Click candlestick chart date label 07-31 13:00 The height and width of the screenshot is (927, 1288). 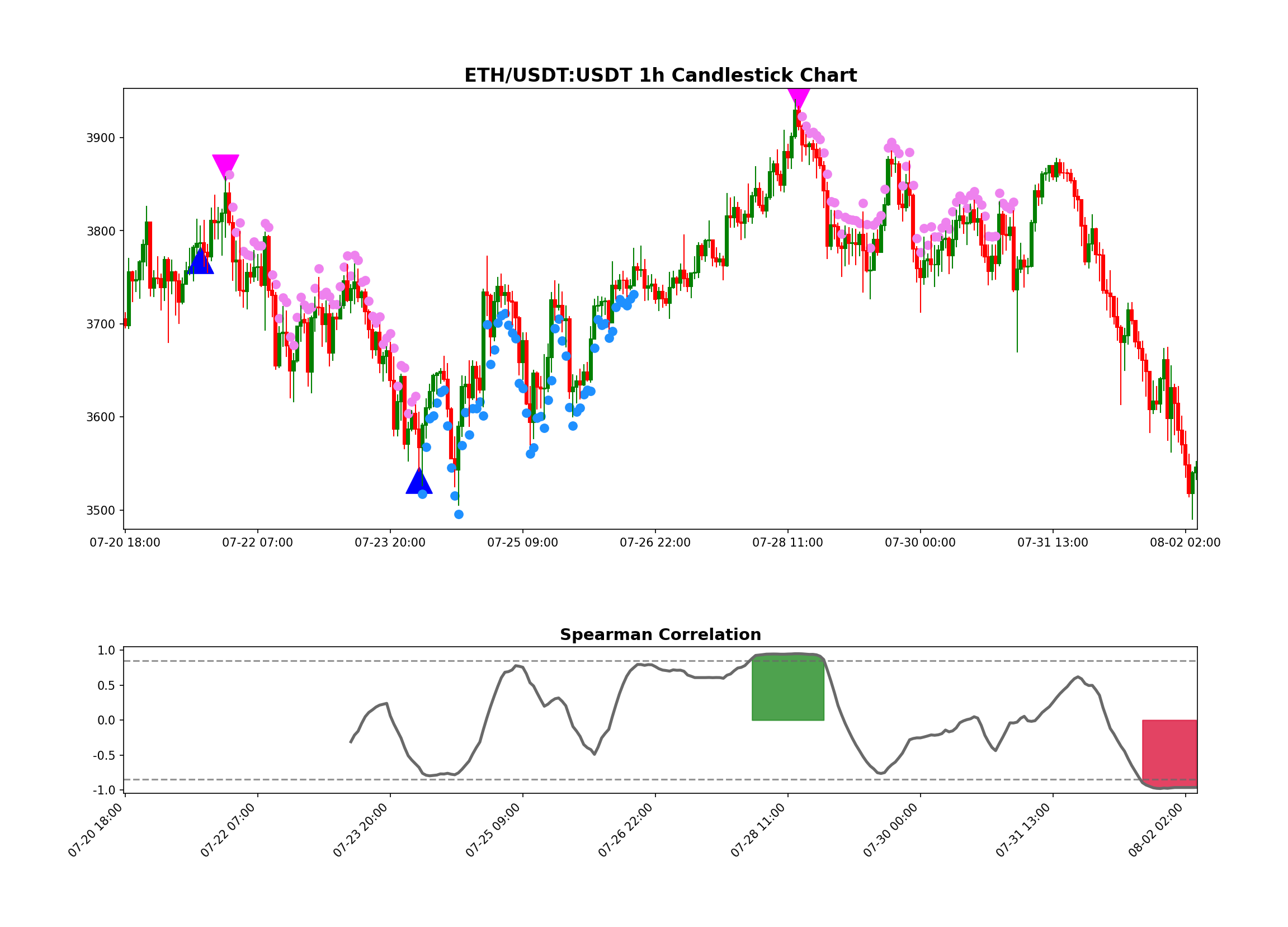click(1053, 543)
